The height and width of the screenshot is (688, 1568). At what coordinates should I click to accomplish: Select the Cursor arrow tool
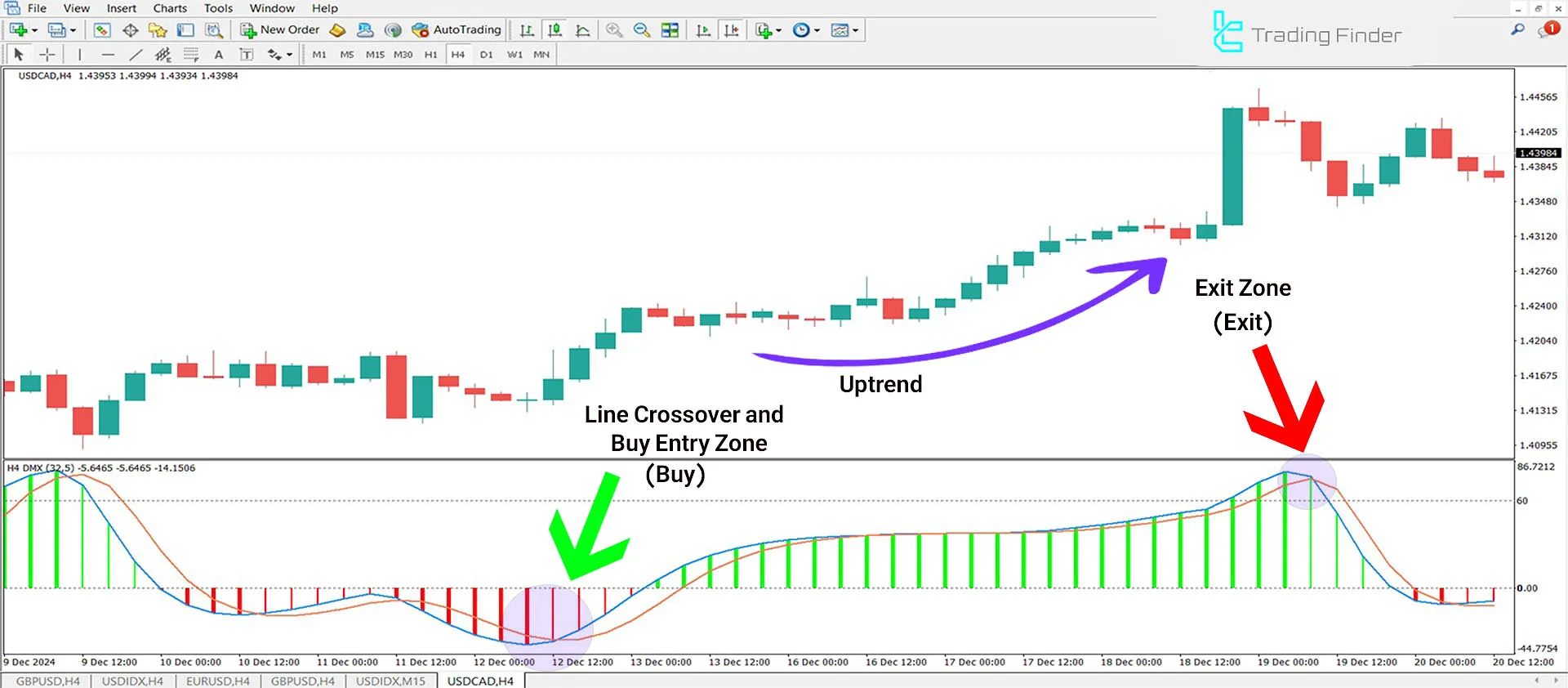coord(19,55)
